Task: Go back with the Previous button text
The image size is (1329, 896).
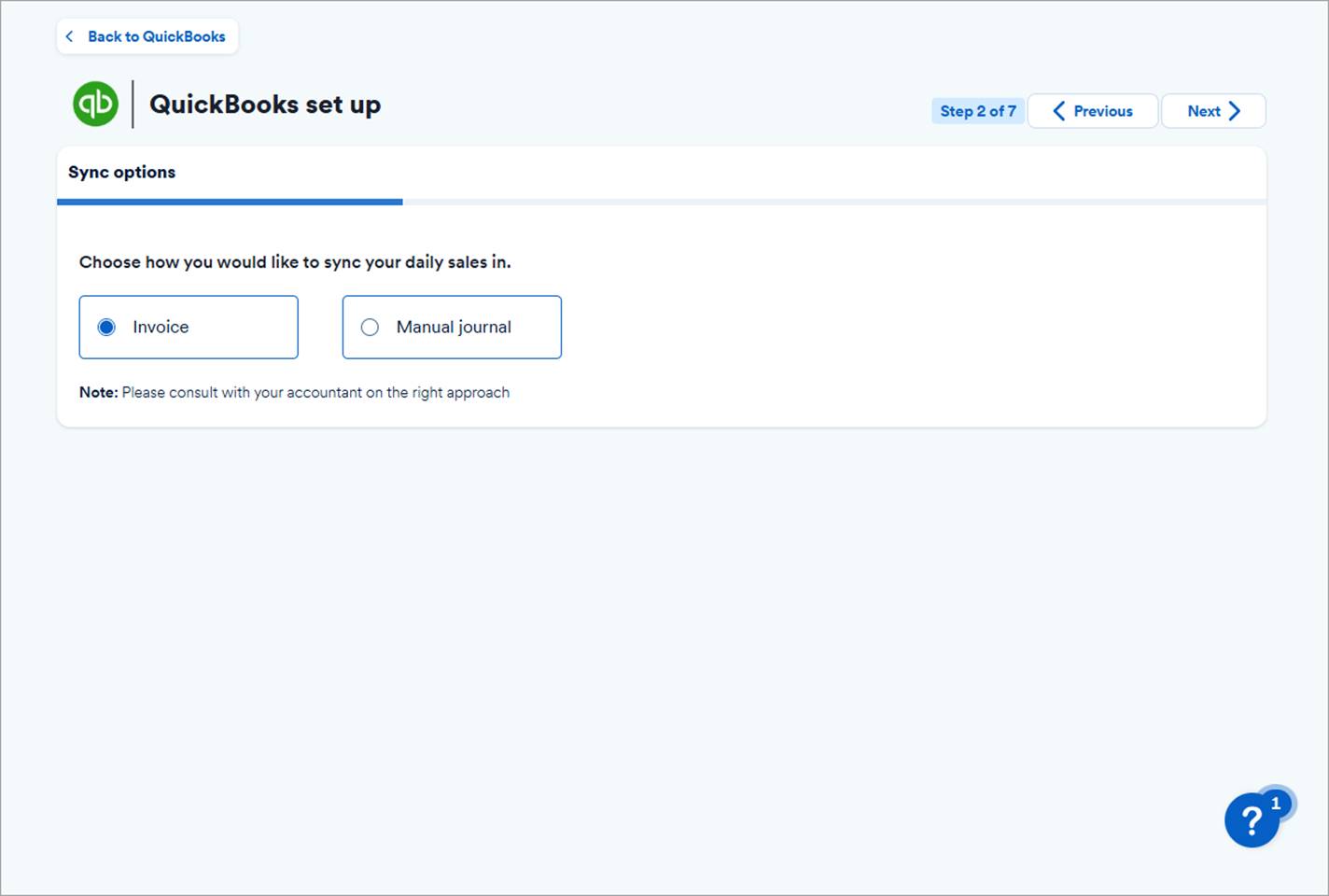Action: (x=1102, y=111)
